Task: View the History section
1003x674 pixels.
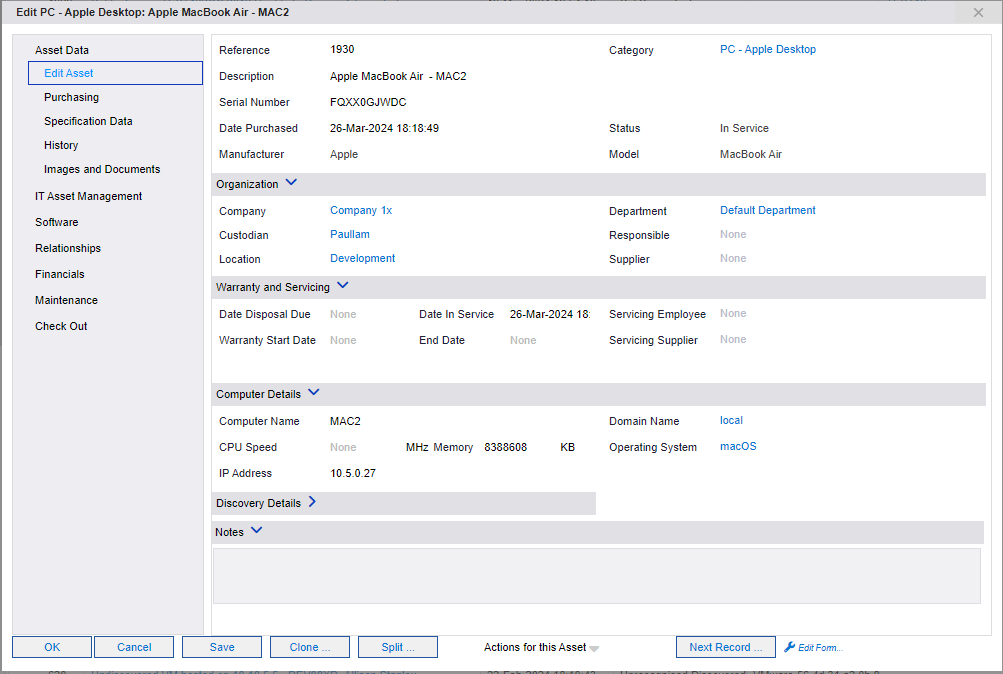Action: point(60,145)
